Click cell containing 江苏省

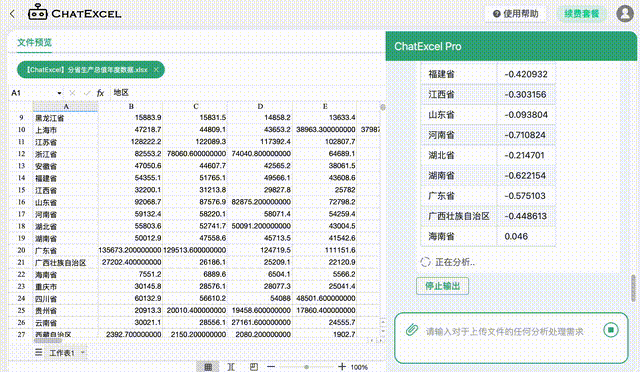65,142
